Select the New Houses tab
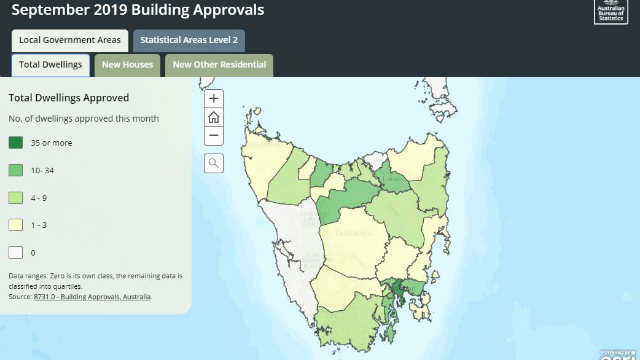Viewport: 640px width, 360px height. [127, 65]
